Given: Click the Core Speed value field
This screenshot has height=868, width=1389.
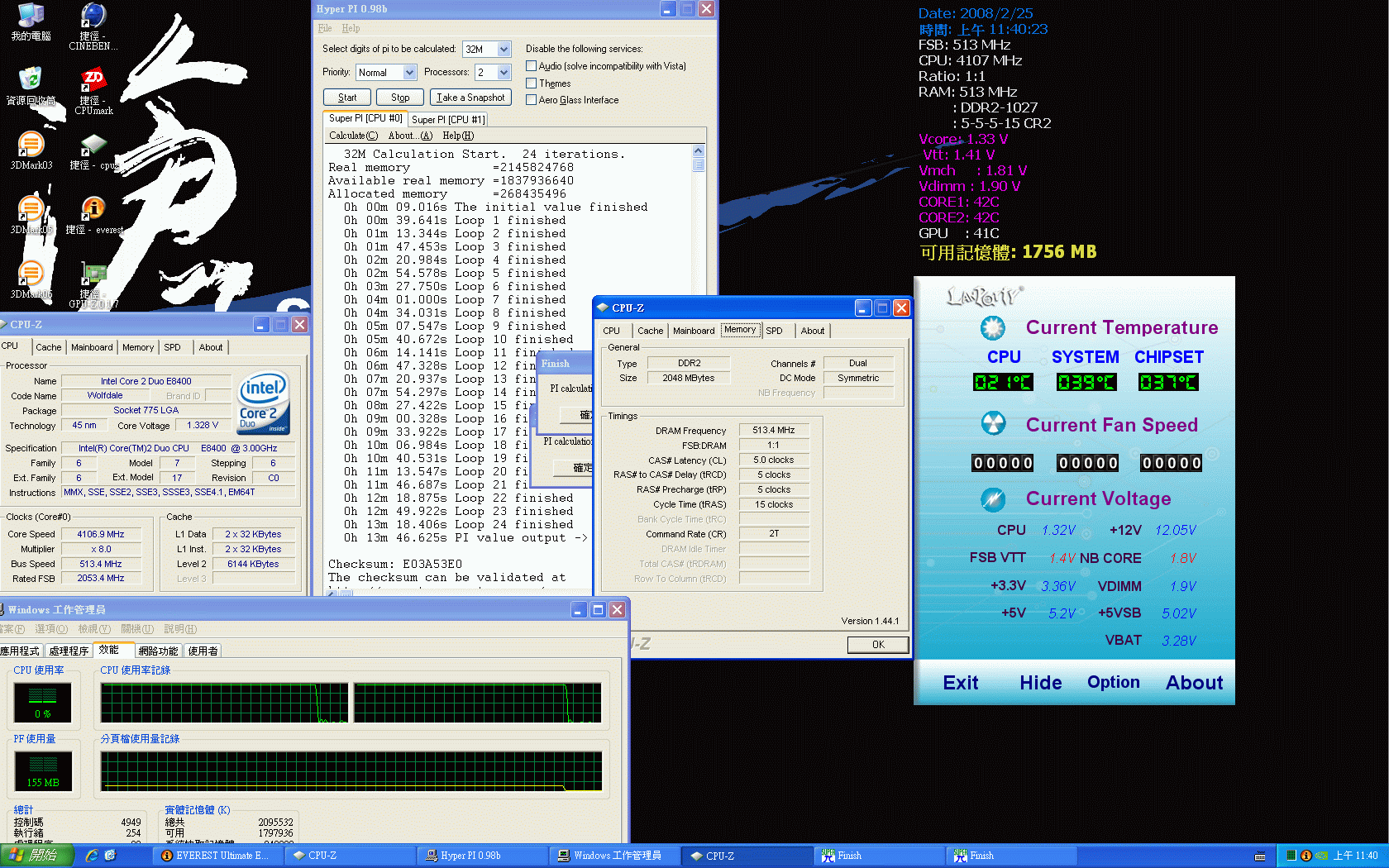Looking at the screenshot, I should point(101,534).
